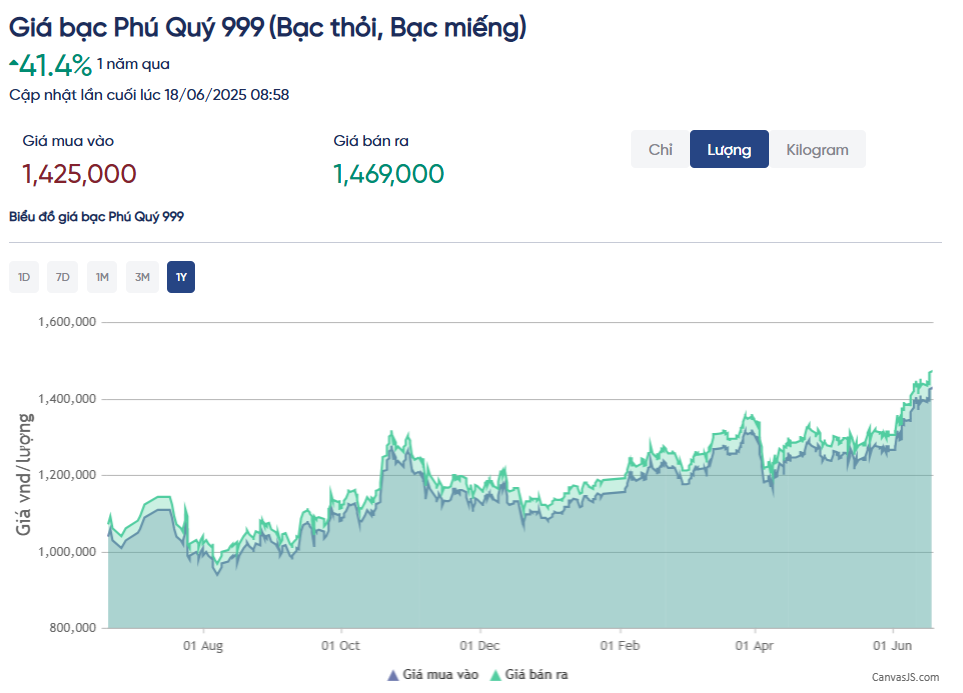
Task: Click the 1,600,000 y-axis label
Action: 66,322
